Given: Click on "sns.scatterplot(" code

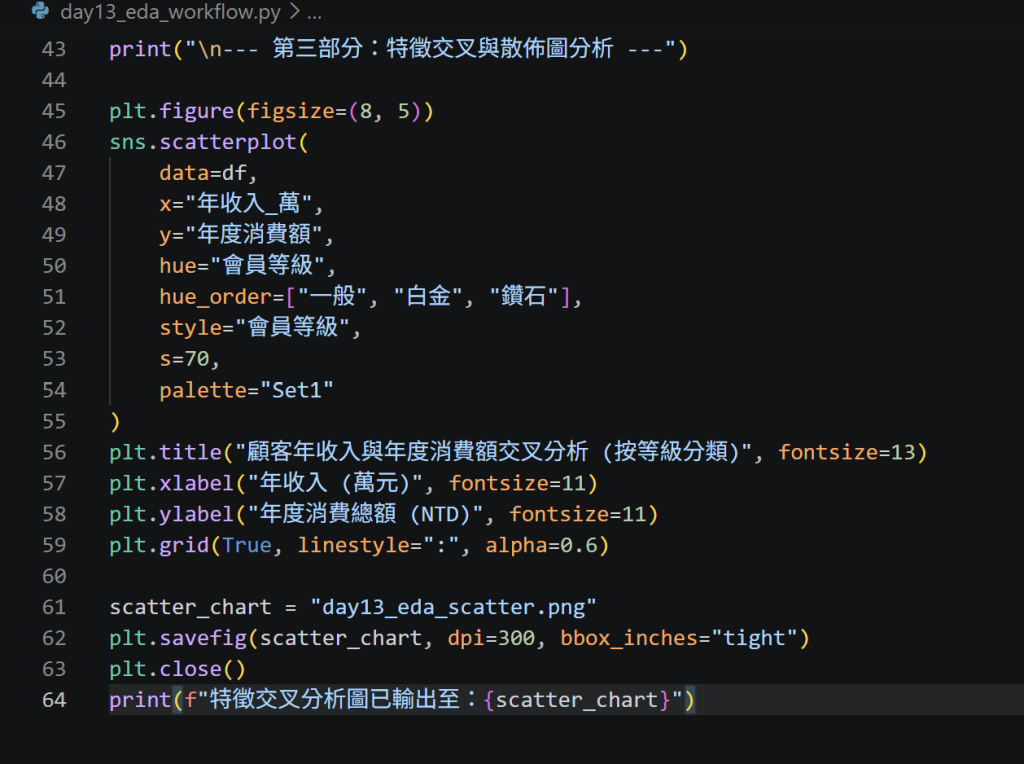Looking at the screenshot, I should [x=209, y=142].
